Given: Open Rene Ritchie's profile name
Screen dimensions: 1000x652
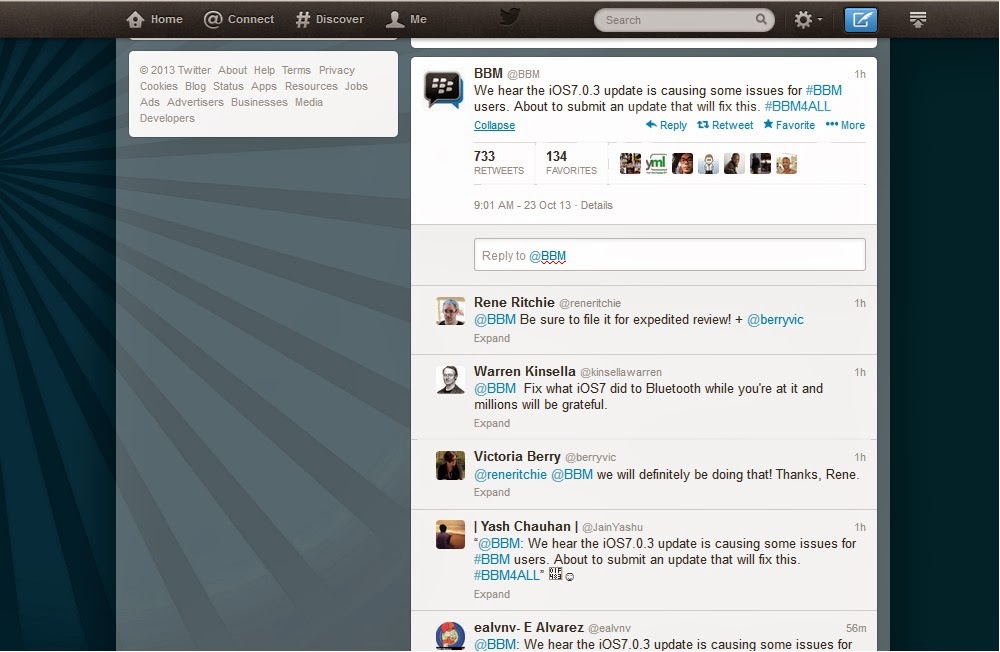Looking at the screenshot, I should 514,302.
